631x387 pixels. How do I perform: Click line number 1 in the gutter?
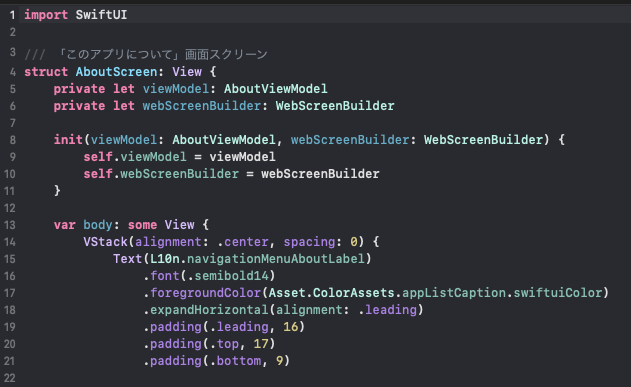(12, 15)
